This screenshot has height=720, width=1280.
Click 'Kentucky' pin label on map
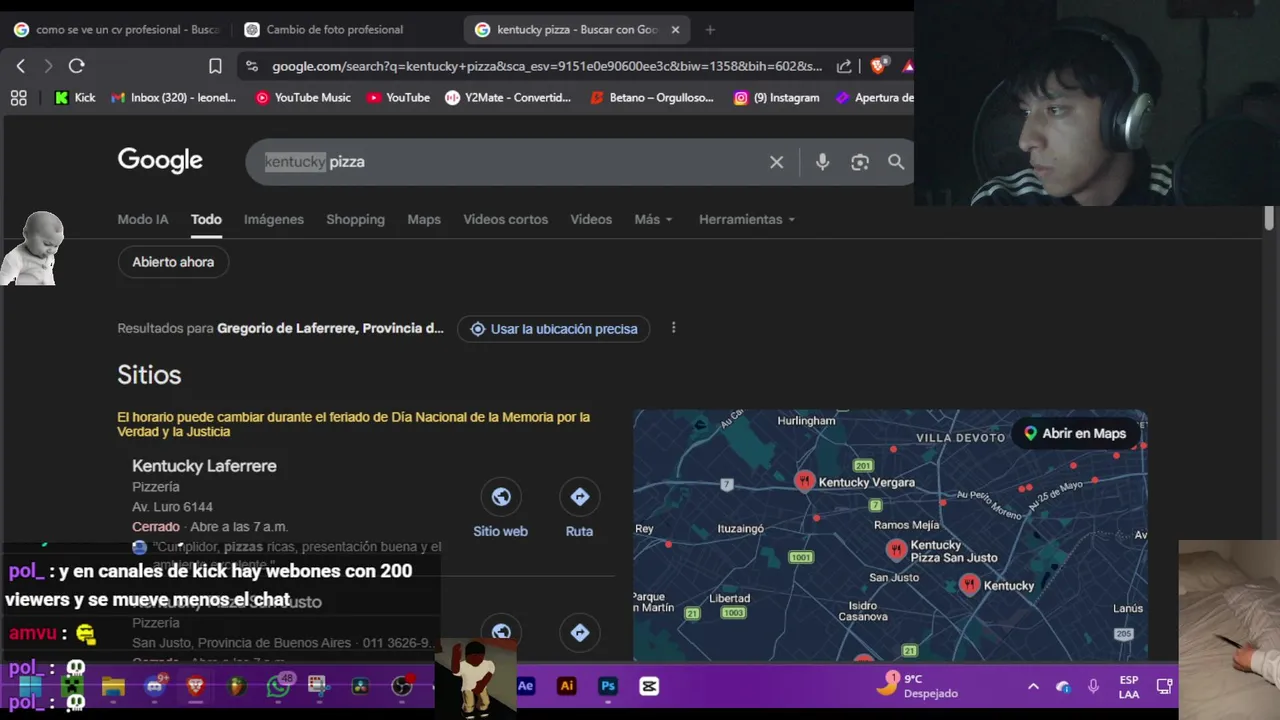point(1009,586)
